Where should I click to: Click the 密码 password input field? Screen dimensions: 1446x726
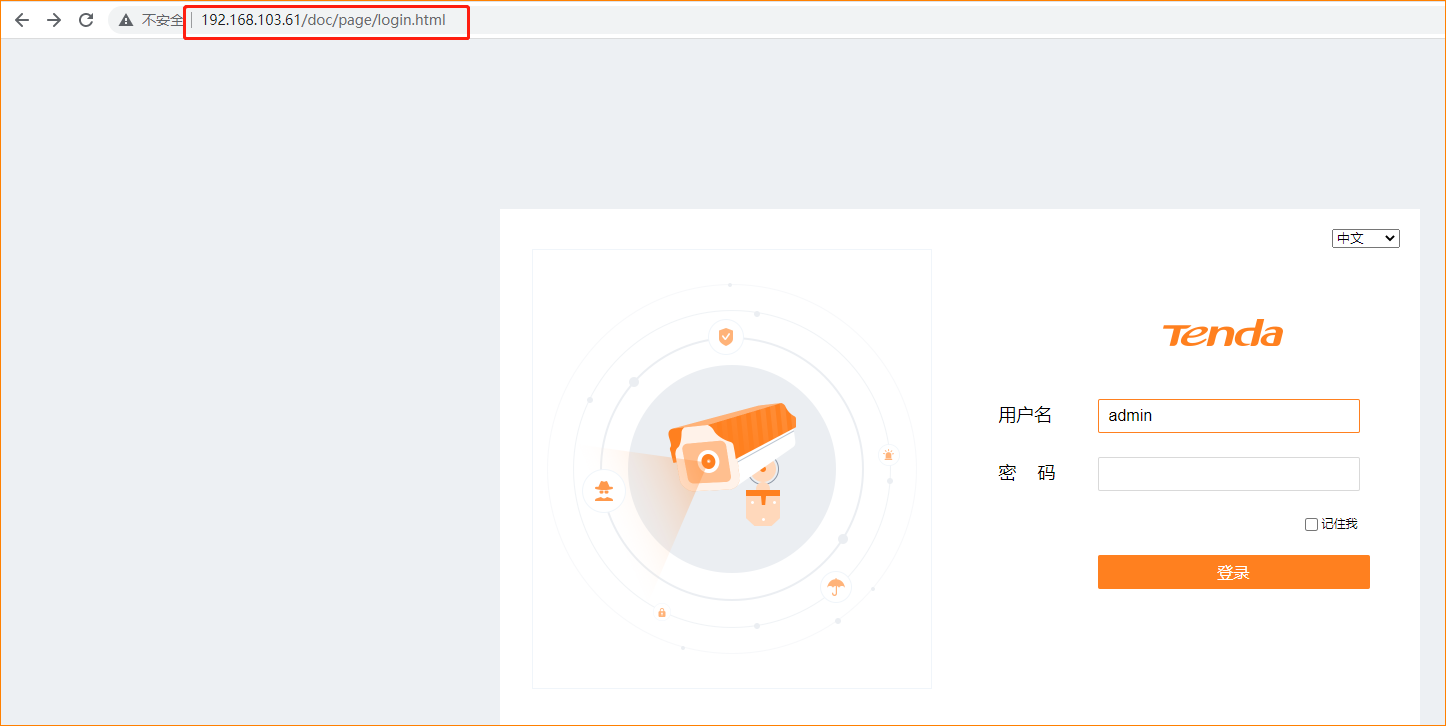click(x=1228, y=474)
